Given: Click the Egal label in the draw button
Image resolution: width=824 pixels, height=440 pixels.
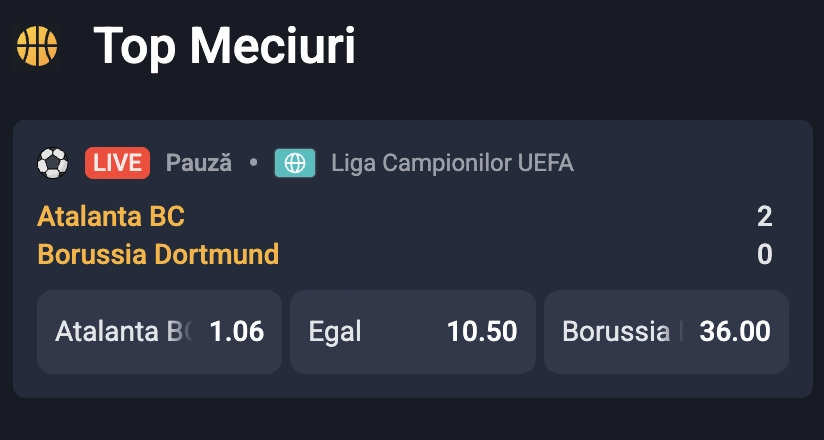Looking at the screenshot, I should pyautogui.click(x=336, y=332).
